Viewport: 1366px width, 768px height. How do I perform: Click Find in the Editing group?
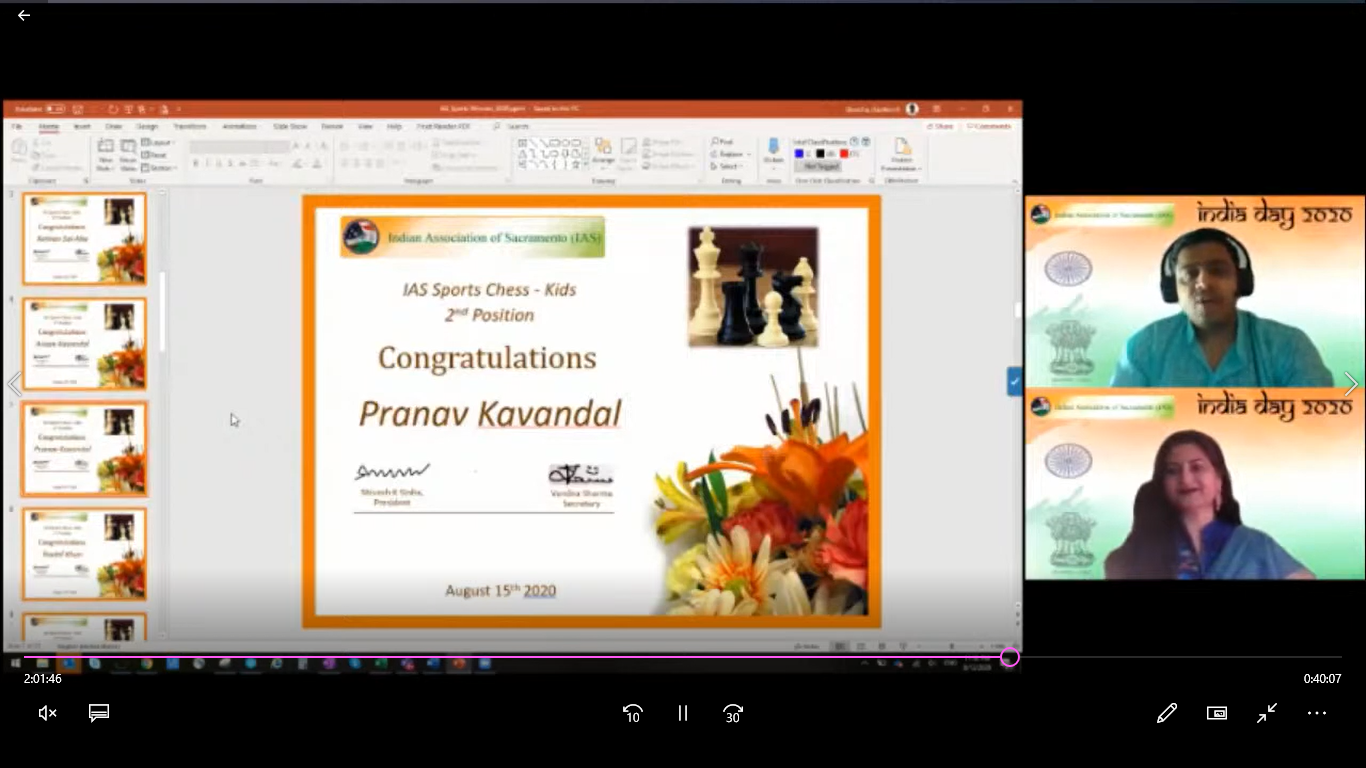click(722, 143)
